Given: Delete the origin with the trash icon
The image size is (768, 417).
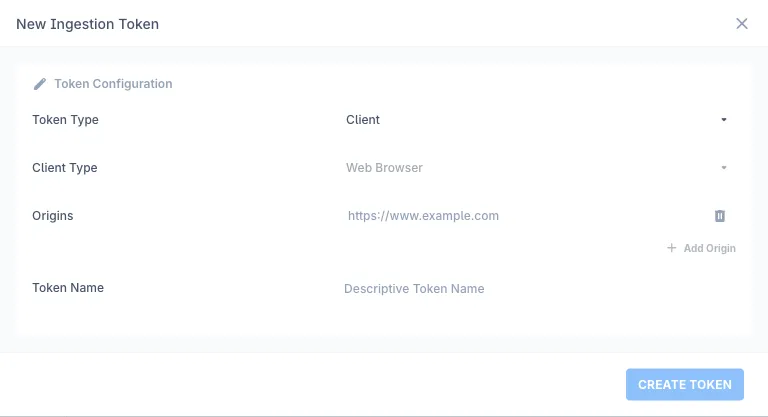Looking at the screenshot, I should tap(719, 216).
